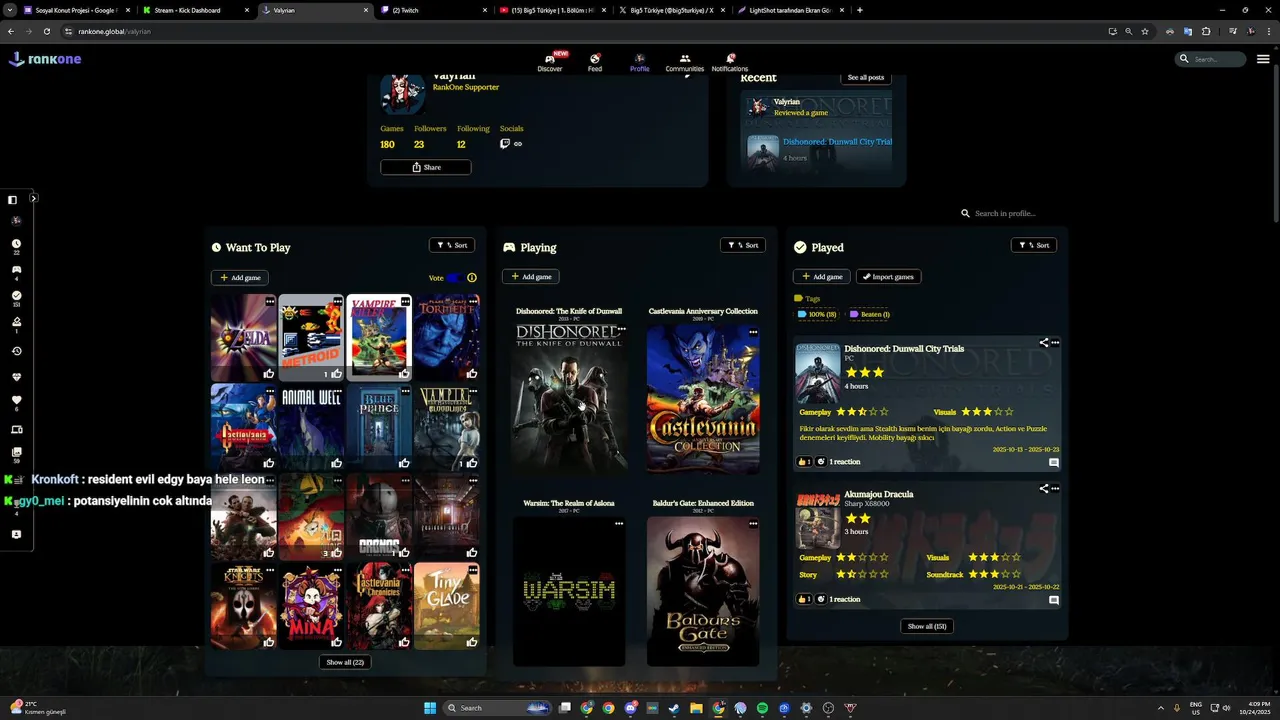This screenshot has height=720, width=1280.
Task: Click the RankOne logo
Action: coord(45,59)
